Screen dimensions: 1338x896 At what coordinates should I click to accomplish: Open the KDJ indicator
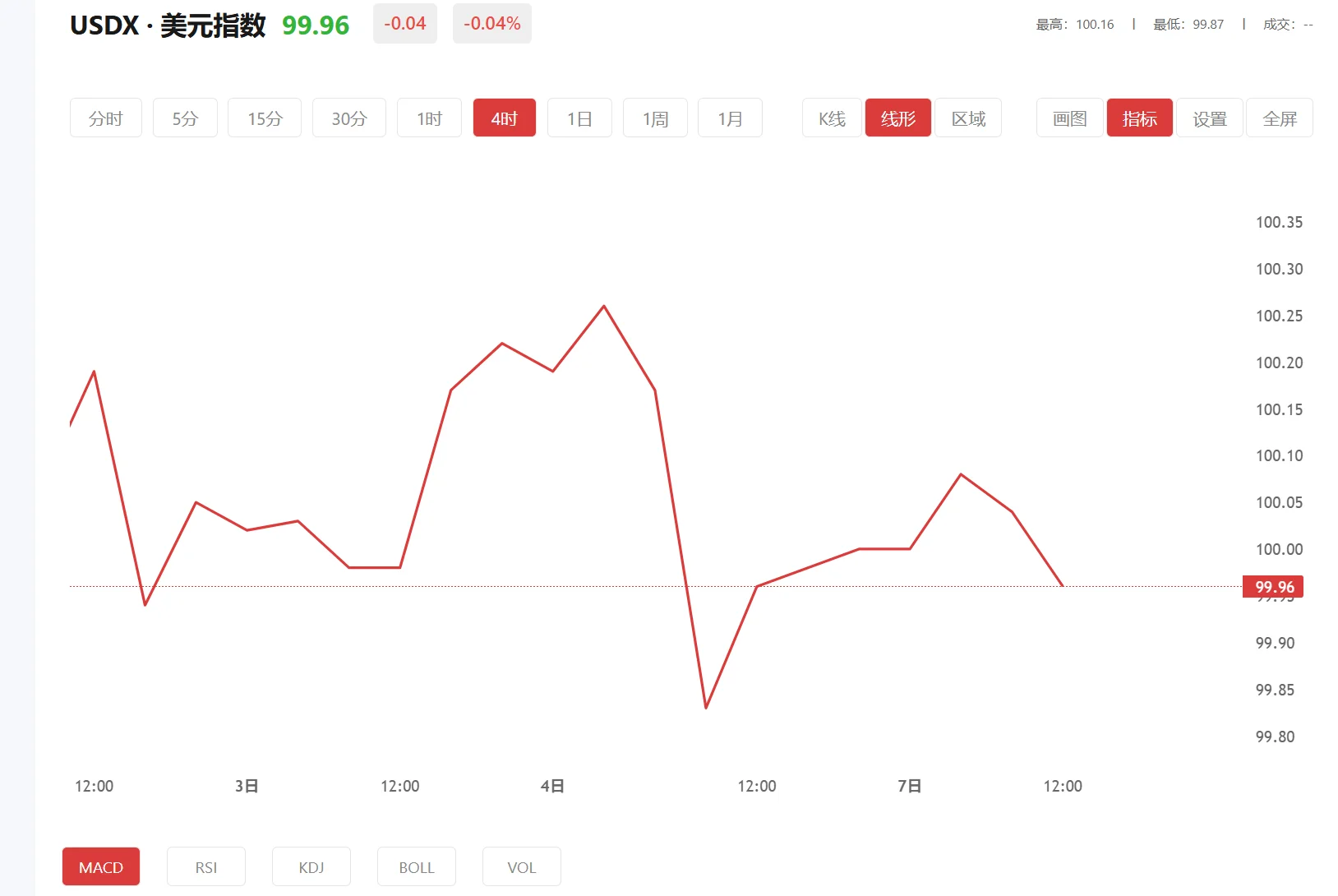(x=311, y=866)
